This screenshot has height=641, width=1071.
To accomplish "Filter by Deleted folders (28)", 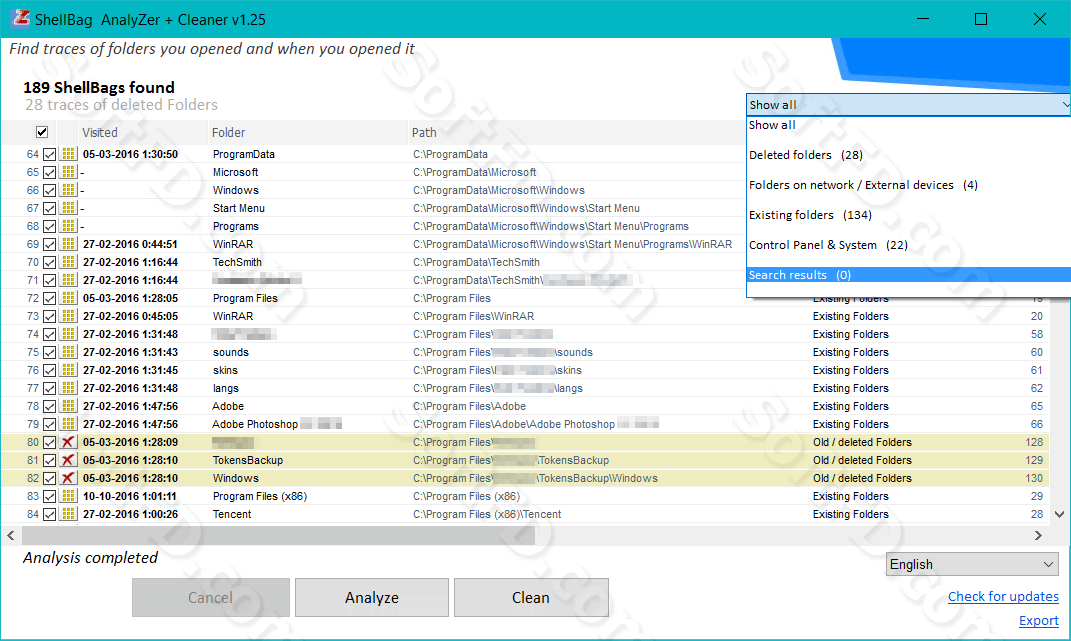I will (x=805, y=155).
